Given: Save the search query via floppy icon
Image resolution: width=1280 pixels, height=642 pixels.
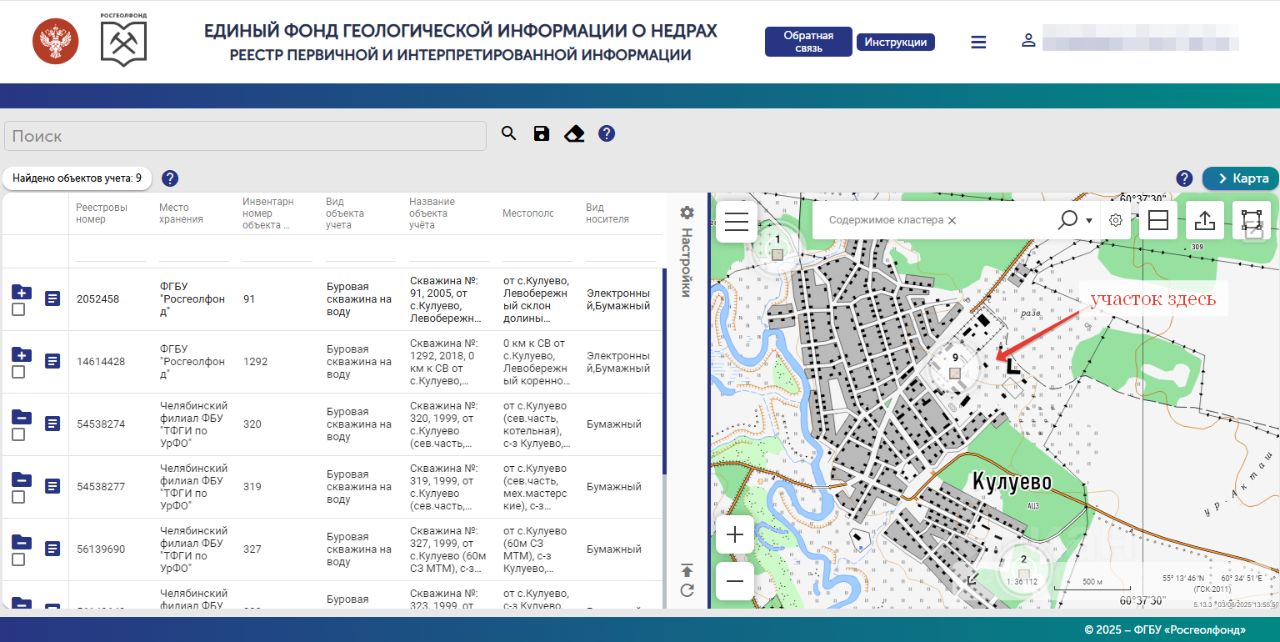Looking at the screenshot, I should click(541, 134).
